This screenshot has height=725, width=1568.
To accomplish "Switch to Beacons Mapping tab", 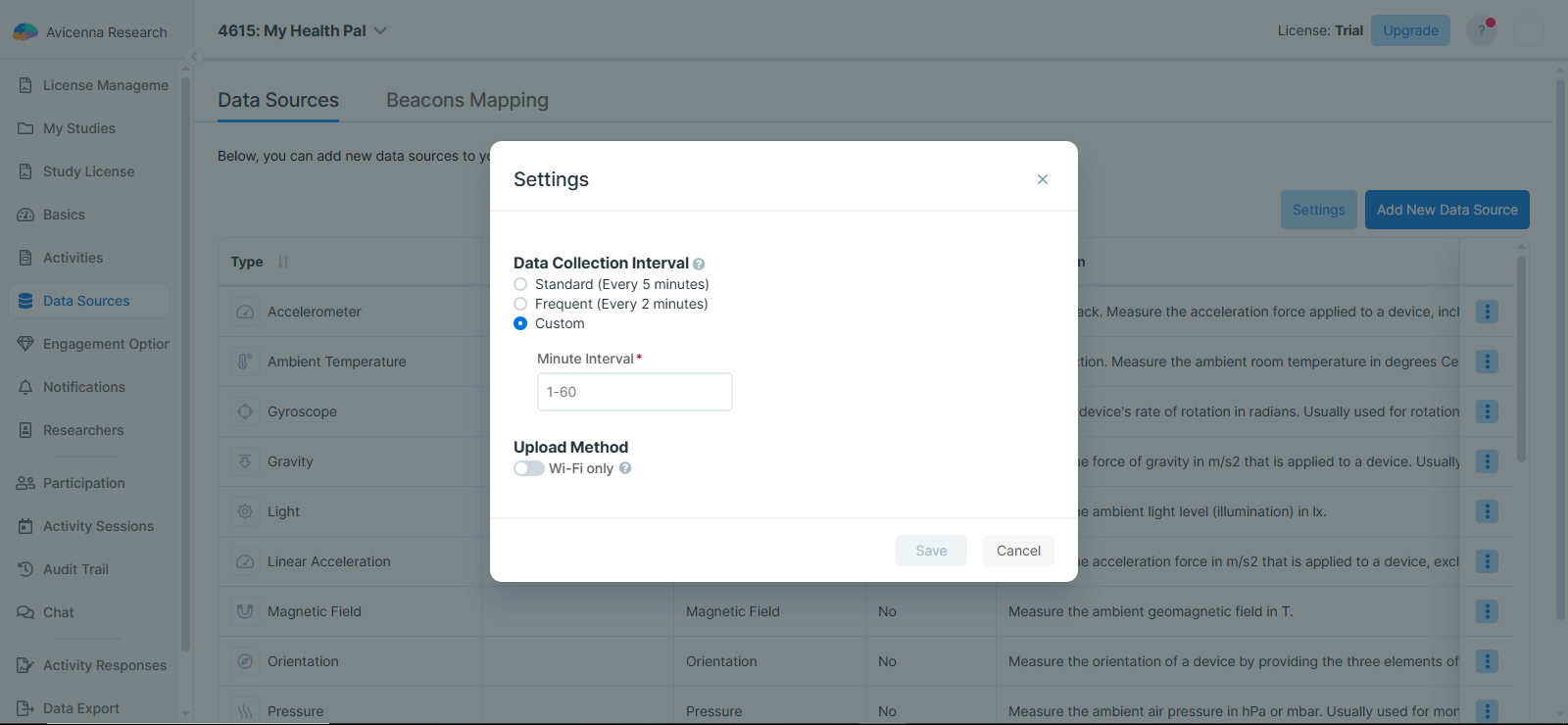I will [467, 100].
